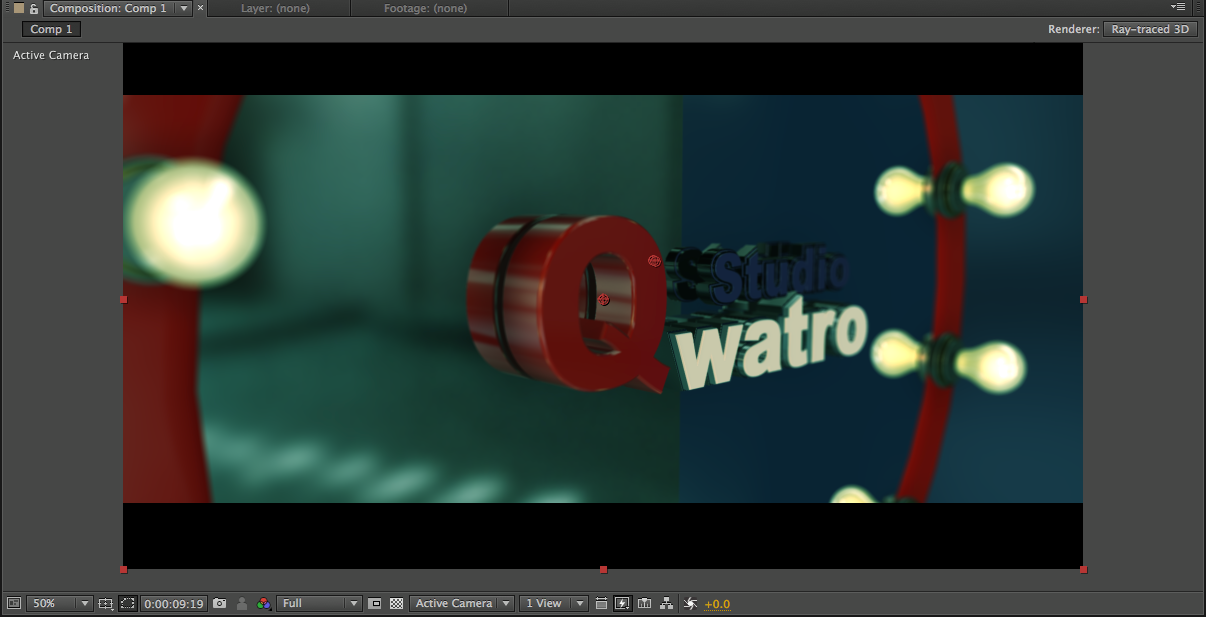This screenshot has height=617, width=1206.
Task: Open the Ray-traced 3D renderer options
Action: tap(1151, 29)
